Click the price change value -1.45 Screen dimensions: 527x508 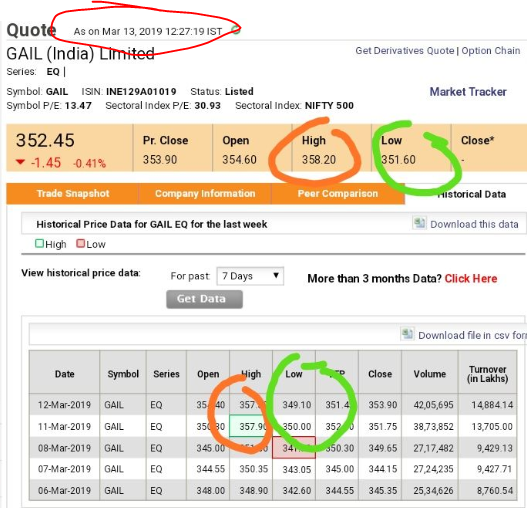pos(46,163)
